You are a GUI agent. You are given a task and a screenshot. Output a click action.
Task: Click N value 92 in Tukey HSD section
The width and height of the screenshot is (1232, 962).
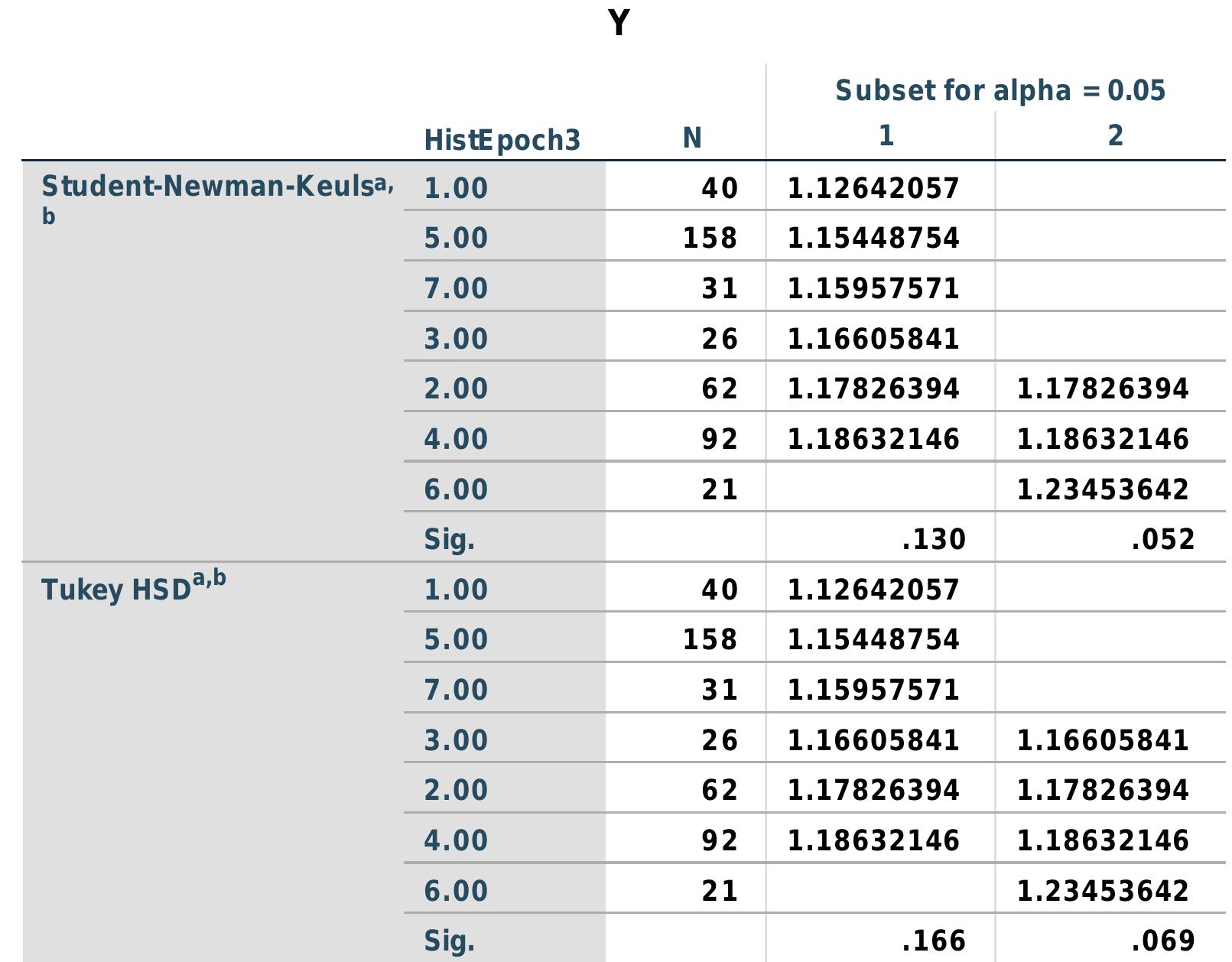click(x=719, y=840)
